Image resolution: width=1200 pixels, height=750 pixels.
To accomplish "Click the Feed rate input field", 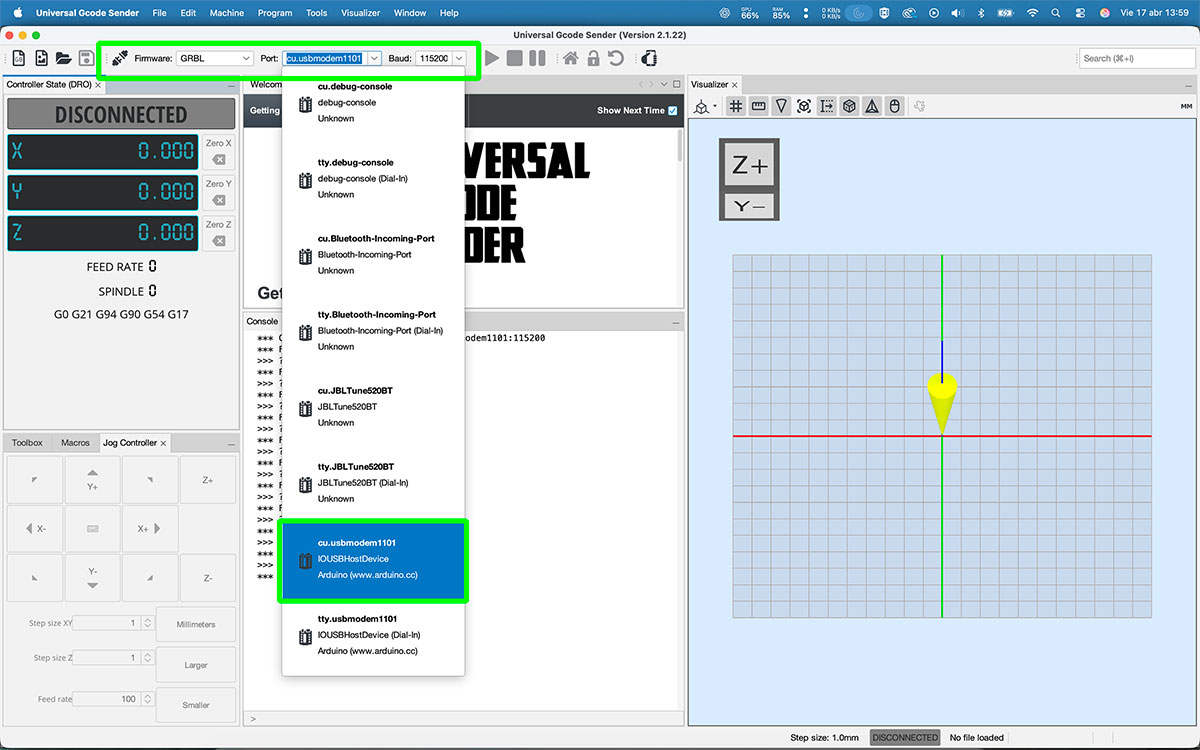I will pos(107,699).
